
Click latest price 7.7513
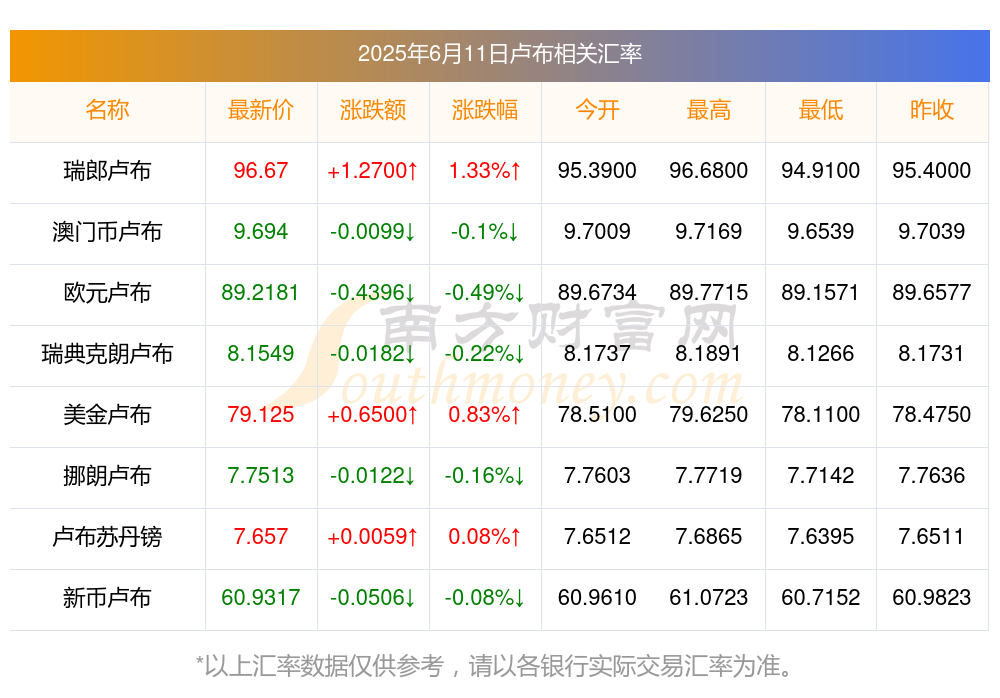260,476
